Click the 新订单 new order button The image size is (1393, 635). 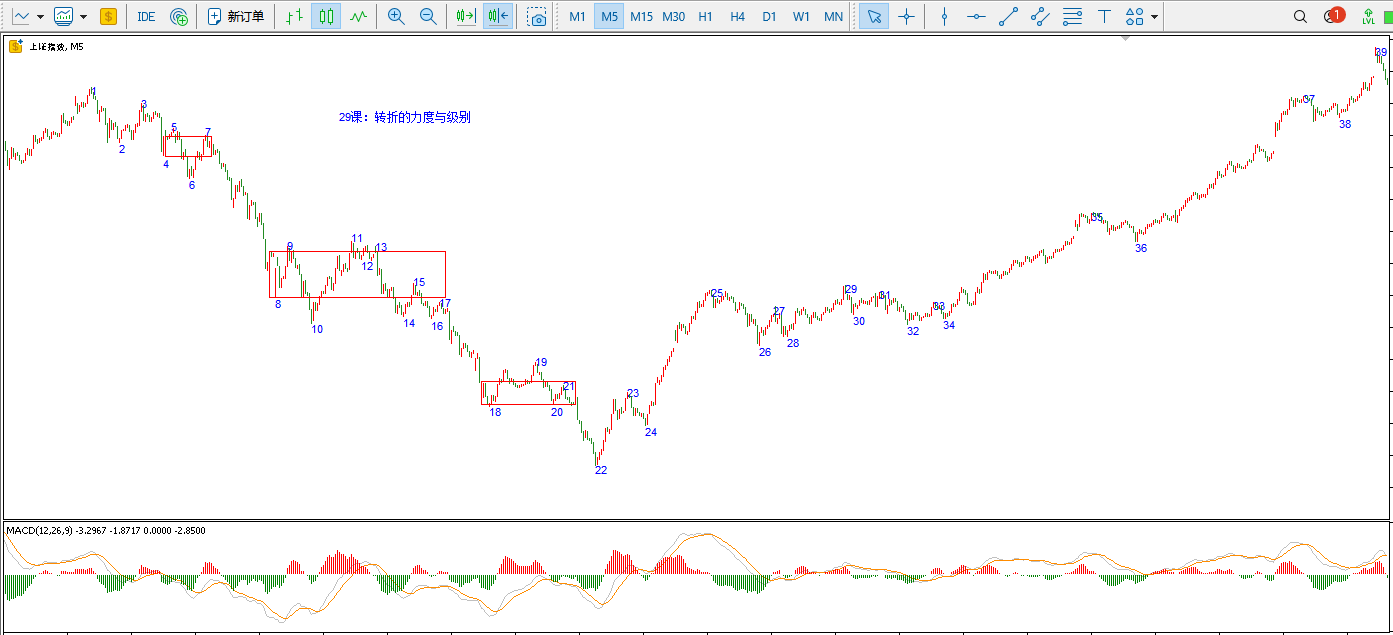236,16
